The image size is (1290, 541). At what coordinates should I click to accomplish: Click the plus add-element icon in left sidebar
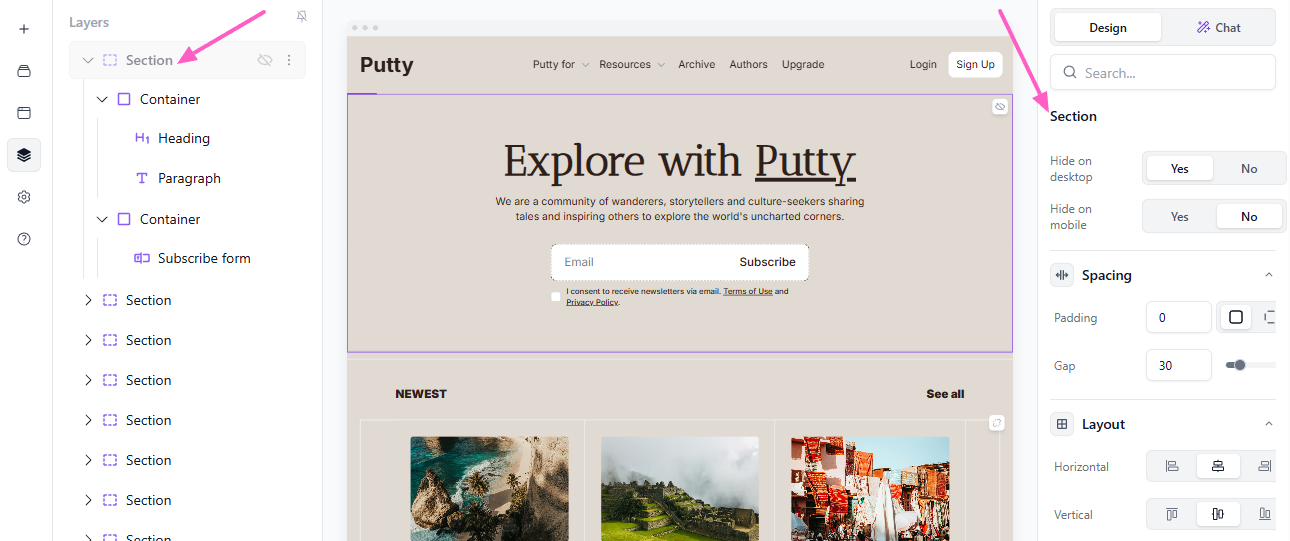tap(24, 29)
